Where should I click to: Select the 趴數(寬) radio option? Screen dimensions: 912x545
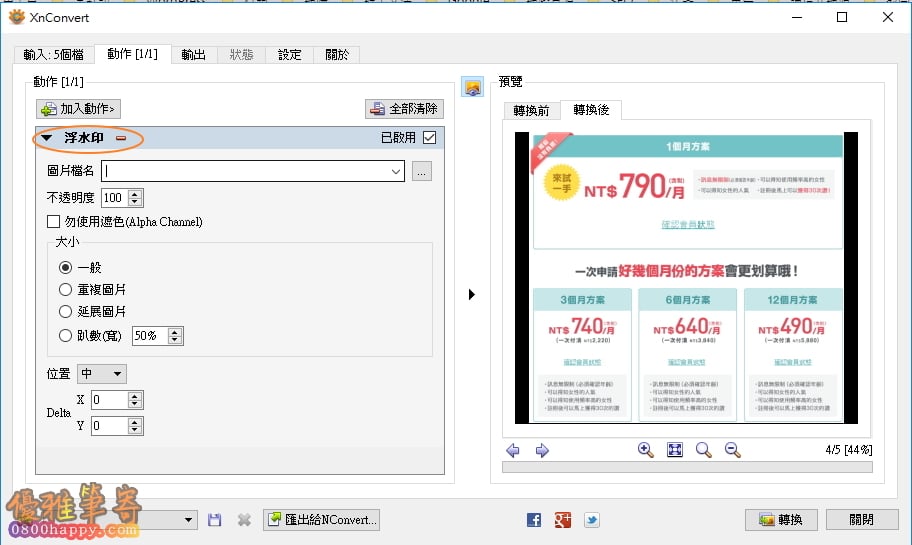pos(65,336)
